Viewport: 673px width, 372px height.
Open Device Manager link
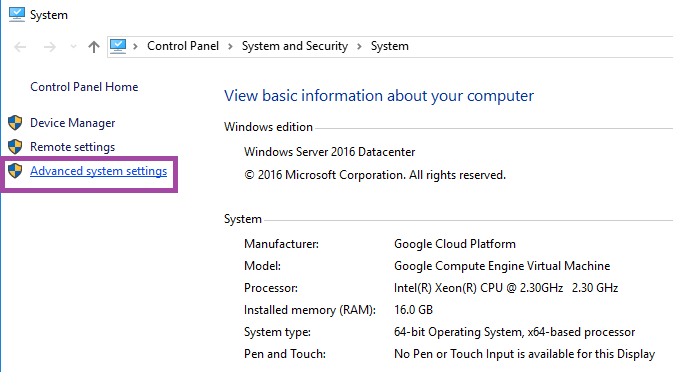[73, 123]
